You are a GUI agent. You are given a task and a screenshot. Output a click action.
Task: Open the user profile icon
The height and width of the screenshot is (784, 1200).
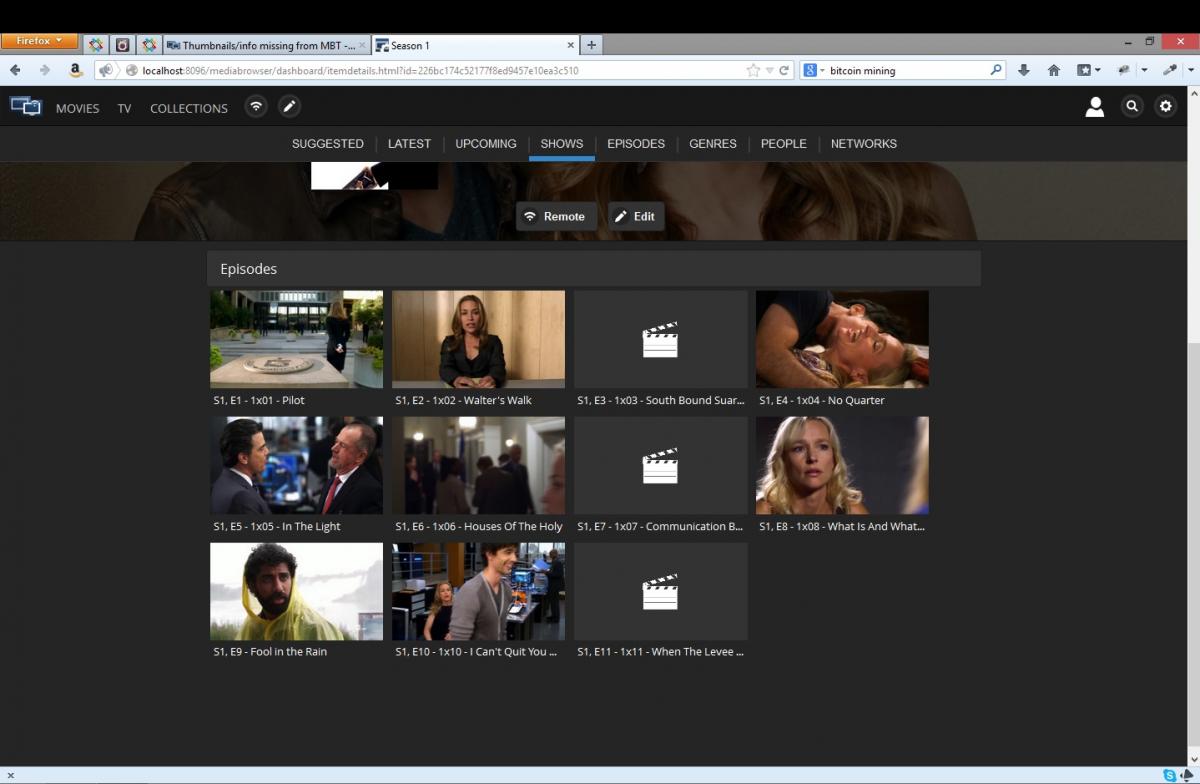tap(1095, 107)
